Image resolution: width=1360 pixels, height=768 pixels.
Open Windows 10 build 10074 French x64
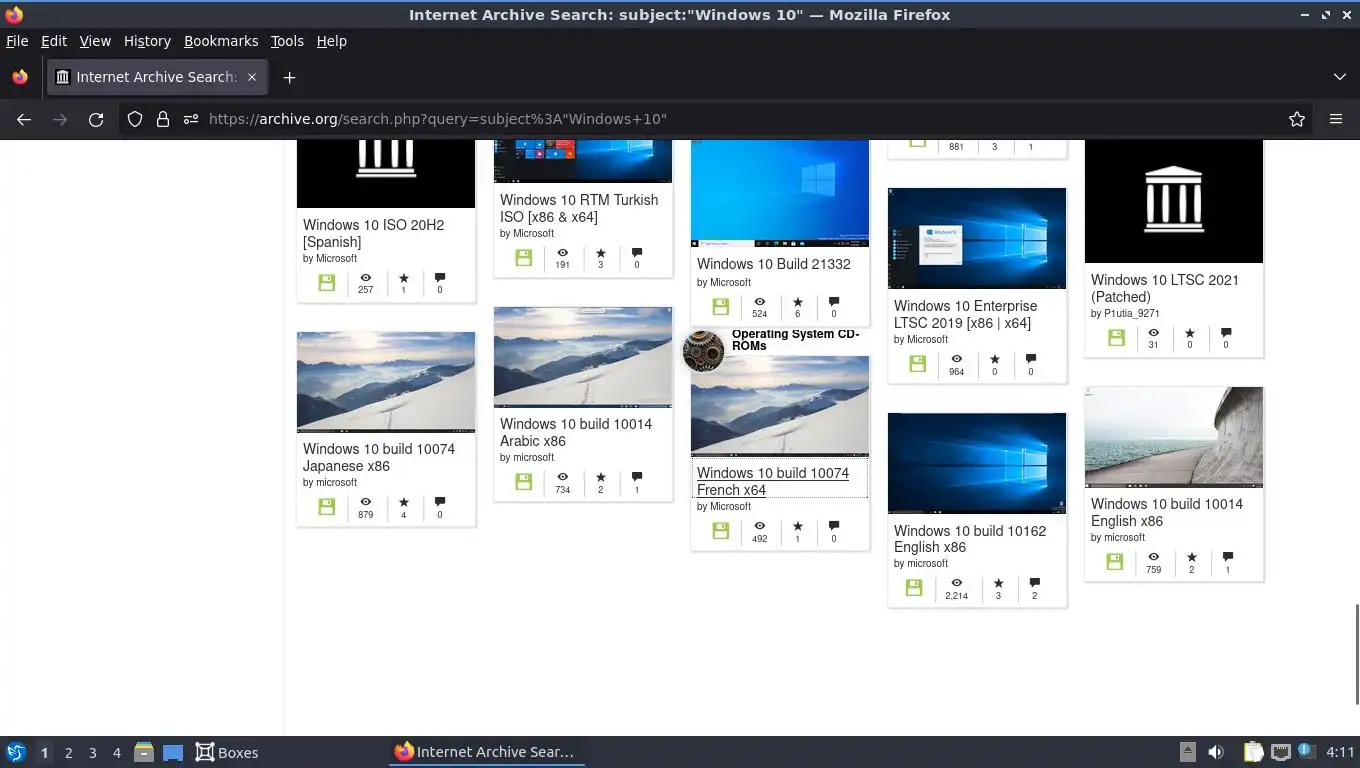[x=773, y=481]
